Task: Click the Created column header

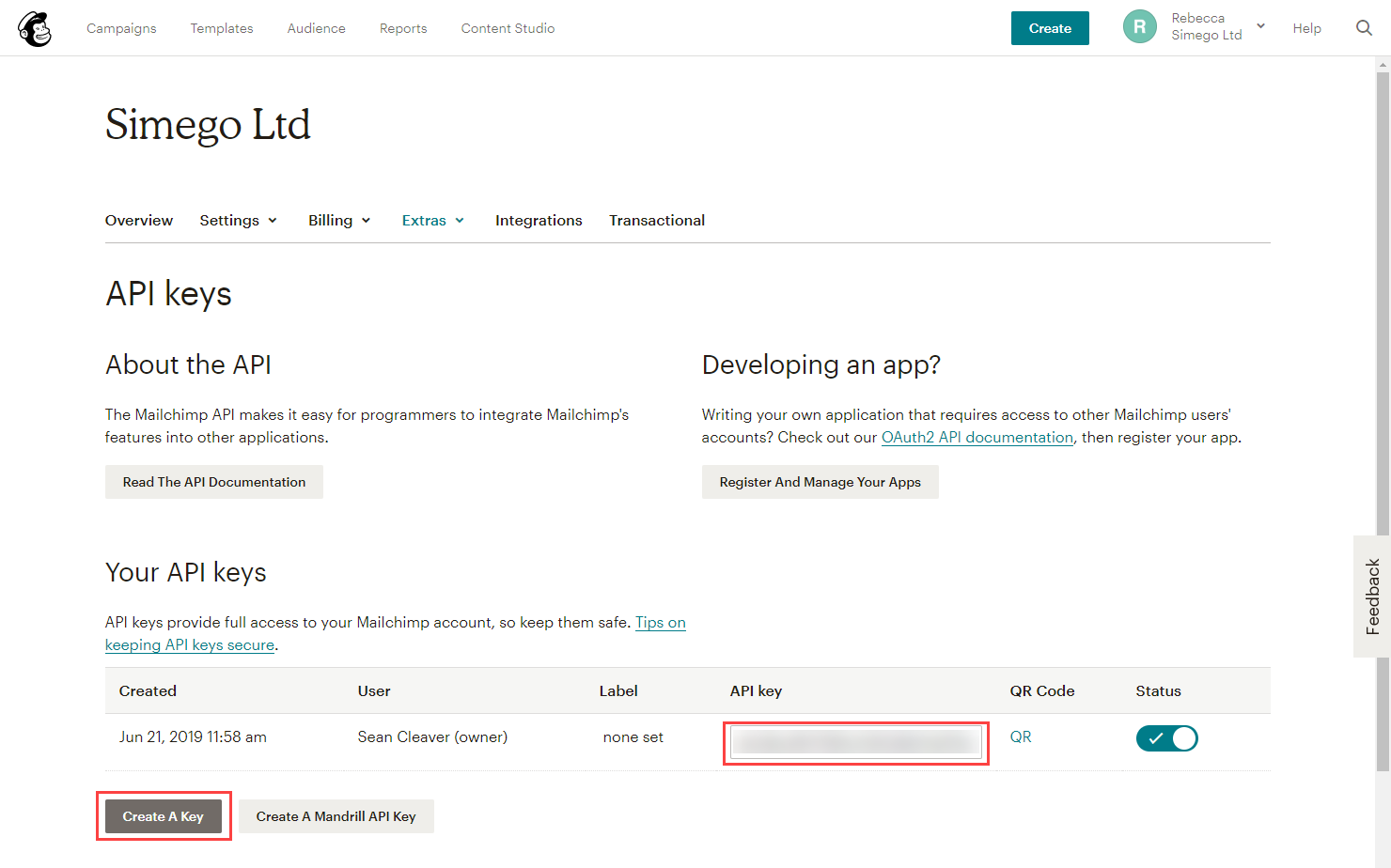Action: [148, 690]
